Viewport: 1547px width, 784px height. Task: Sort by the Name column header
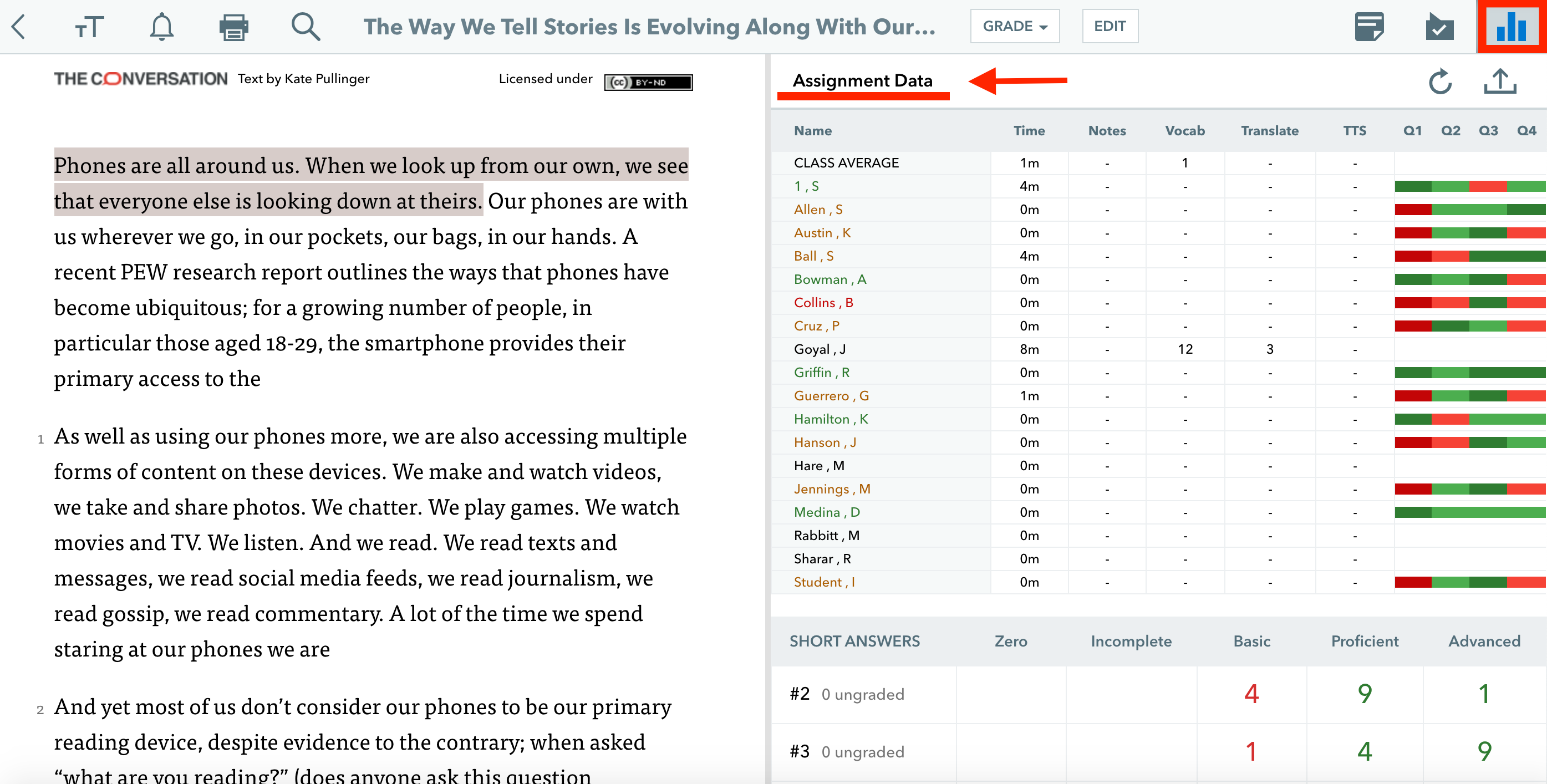pyautogui.click(x=812, y=131)
